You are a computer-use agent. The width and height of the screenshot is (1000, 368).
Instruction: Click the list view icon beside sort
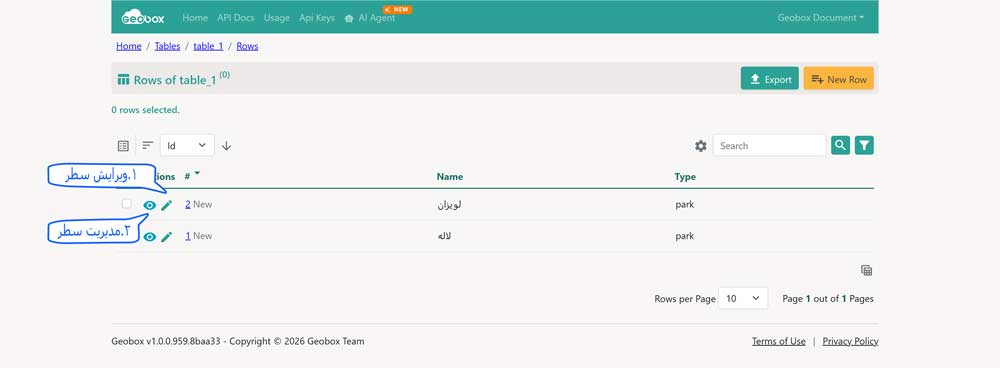(x=124, y=145)
